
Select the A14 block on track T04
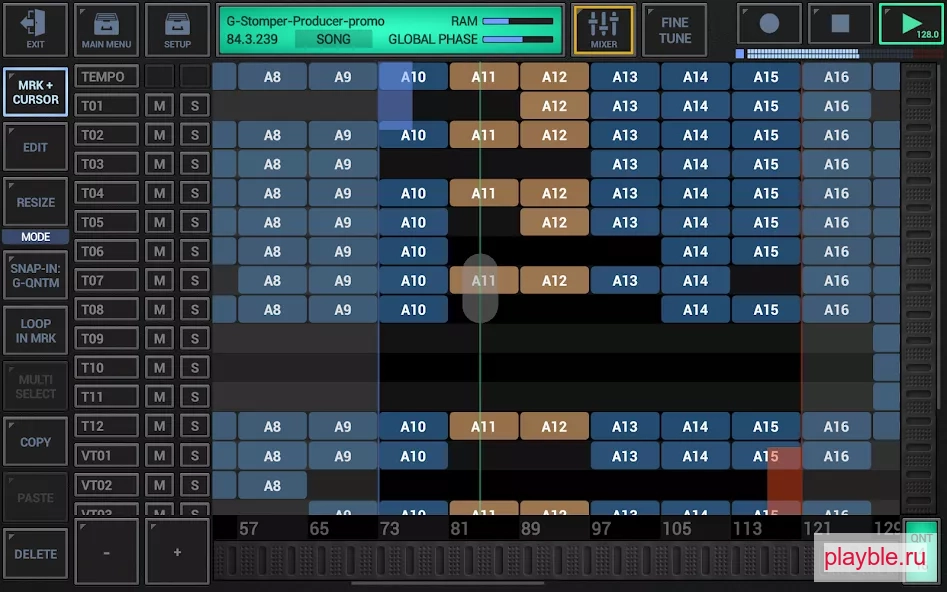[695, 193]
